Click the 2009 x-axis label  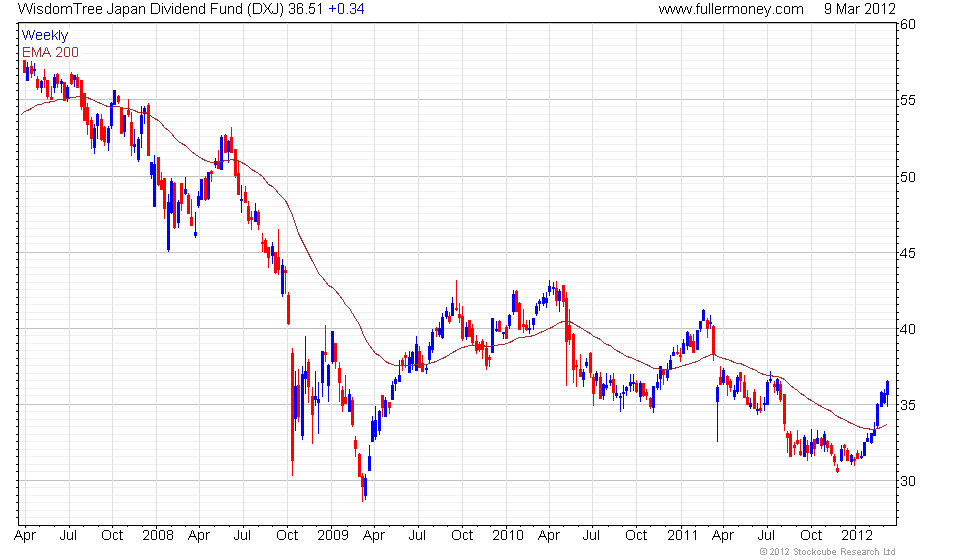click(332, 536)
